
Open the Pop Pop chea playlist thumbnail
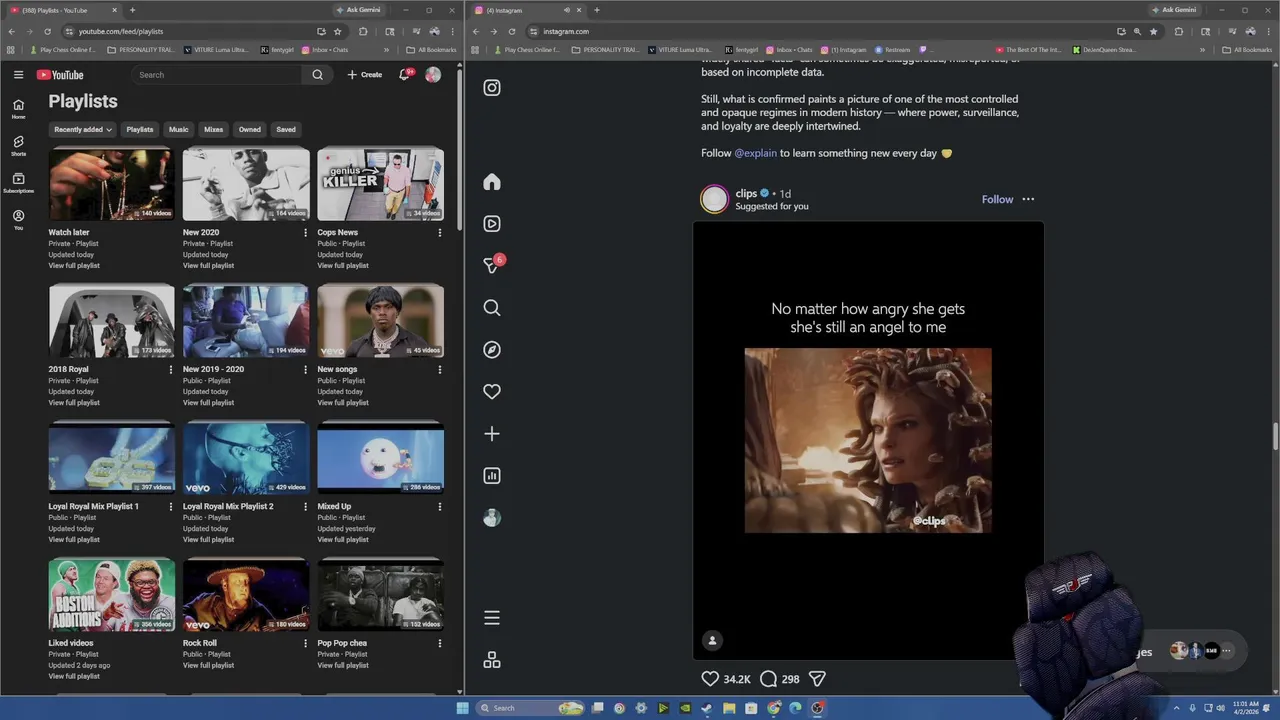[x=380, y=595]
